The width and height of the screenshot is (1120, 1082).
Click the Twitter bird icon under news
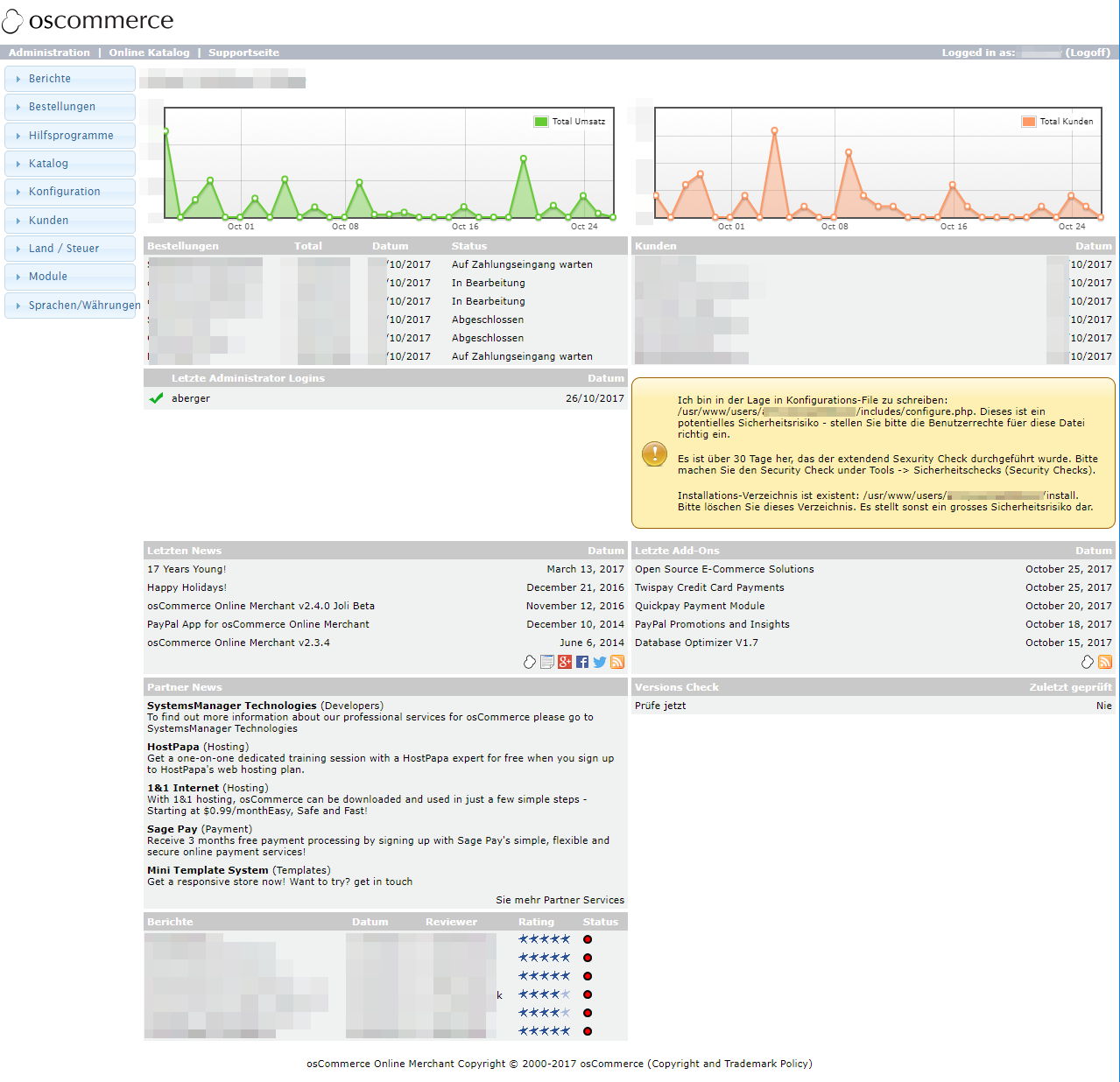[x=600, y=662]
